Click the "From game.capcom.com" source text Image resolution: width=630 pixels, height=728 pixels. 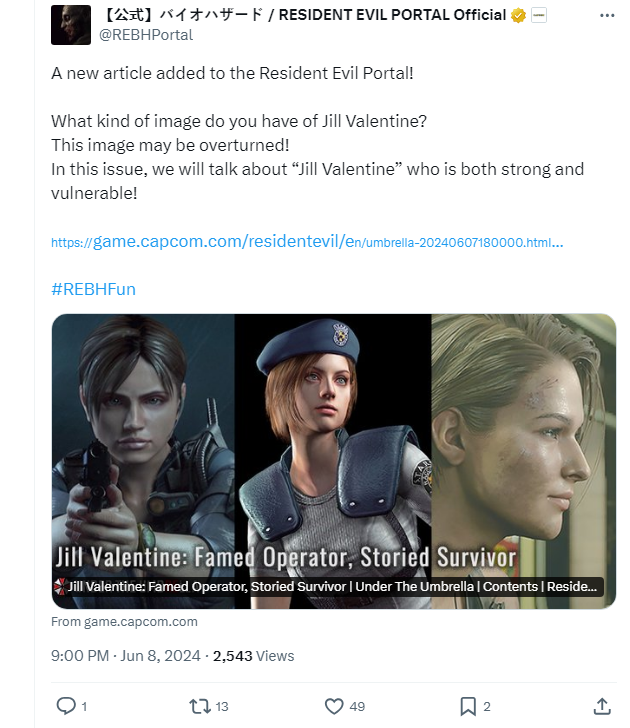point(124,621)
